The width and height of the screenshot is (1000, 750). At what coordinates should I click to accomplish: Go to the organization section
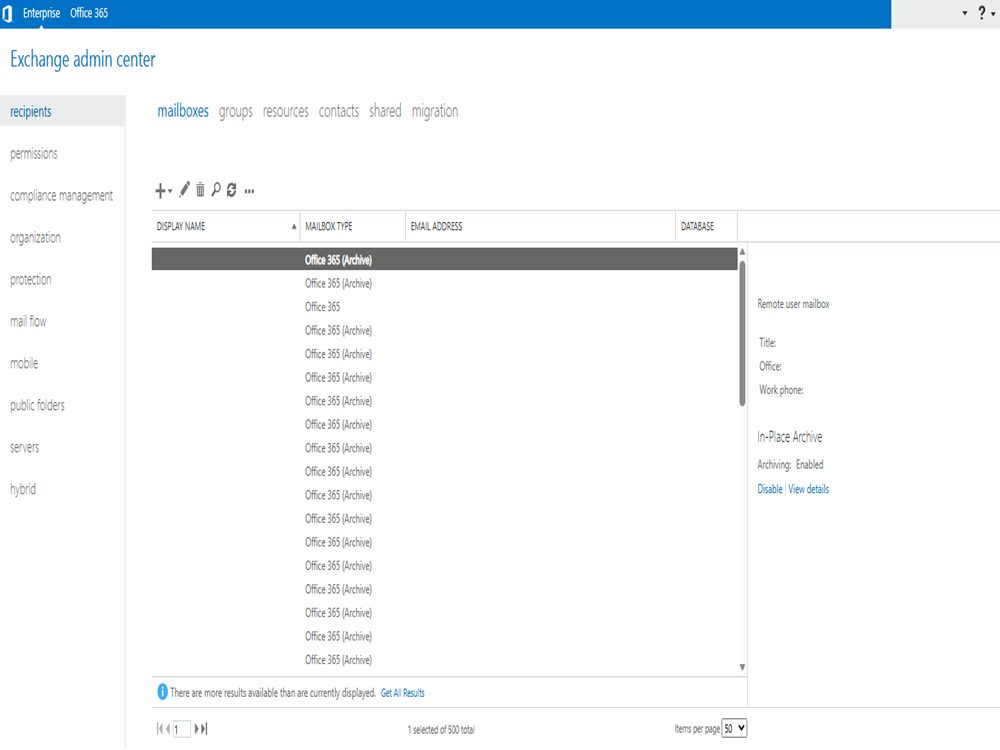tap(36, 238)
